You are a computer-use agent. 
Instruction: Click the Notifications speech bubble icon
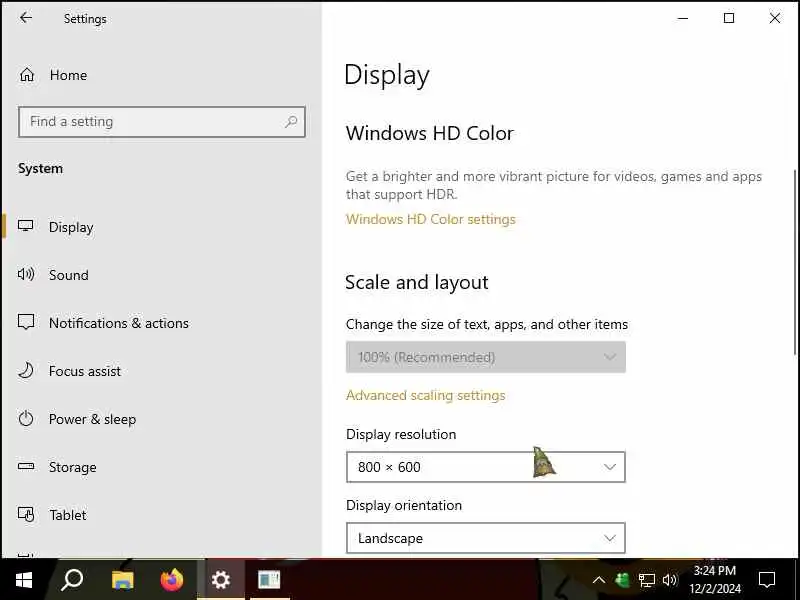[26, 322]
